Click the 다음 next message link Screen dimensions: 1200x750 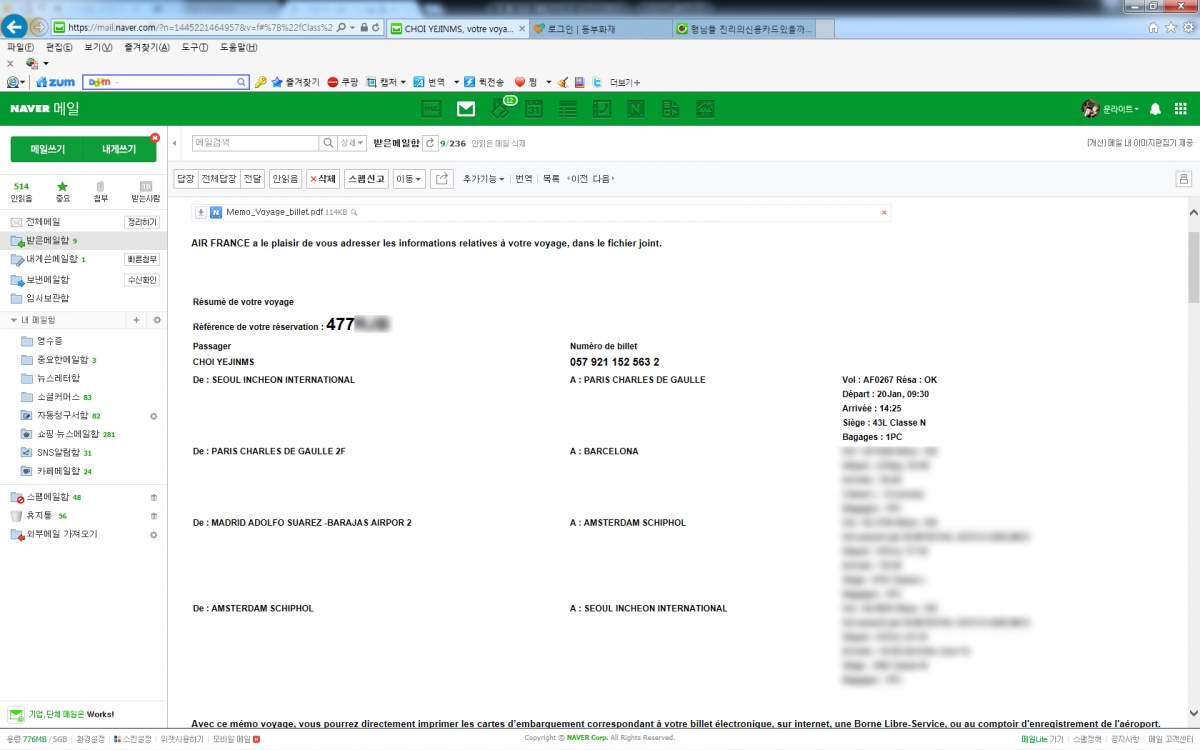point(603,179)
